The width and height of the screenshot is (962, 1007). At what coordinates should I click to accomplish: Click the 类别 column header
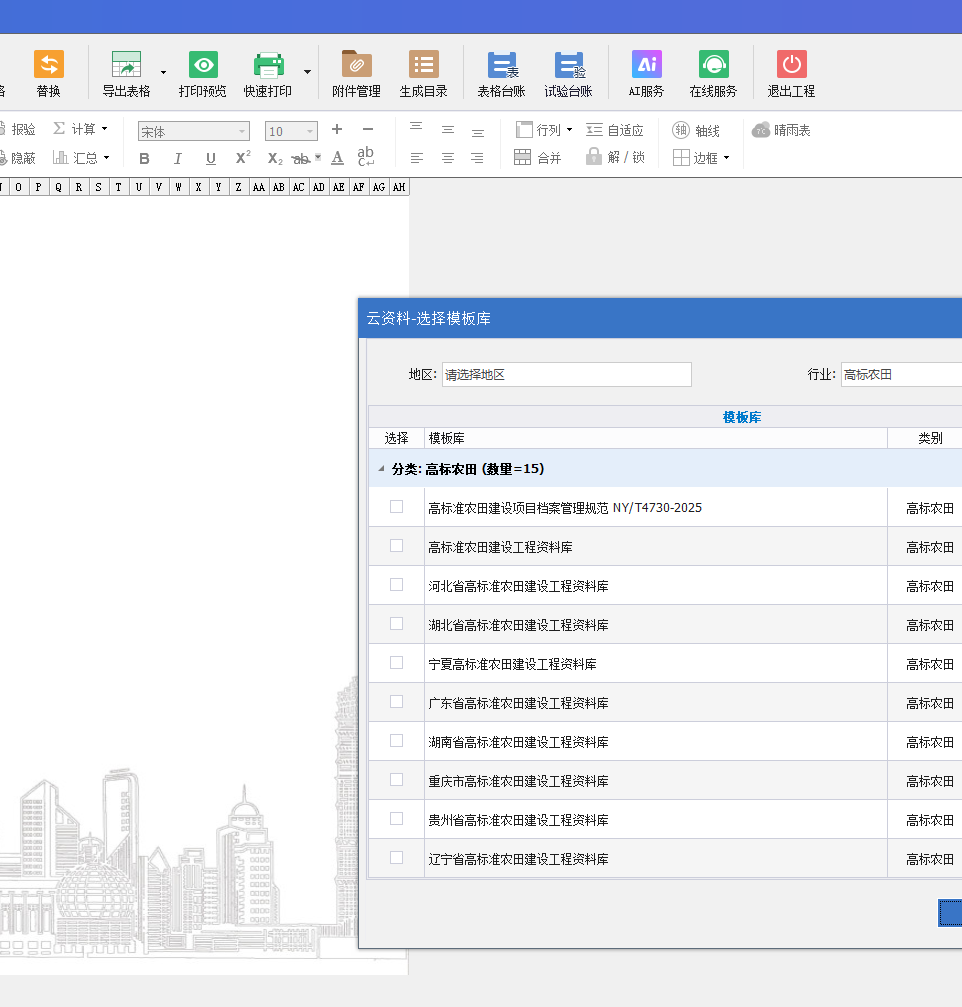pyautogui.click(x=929, y=438)
